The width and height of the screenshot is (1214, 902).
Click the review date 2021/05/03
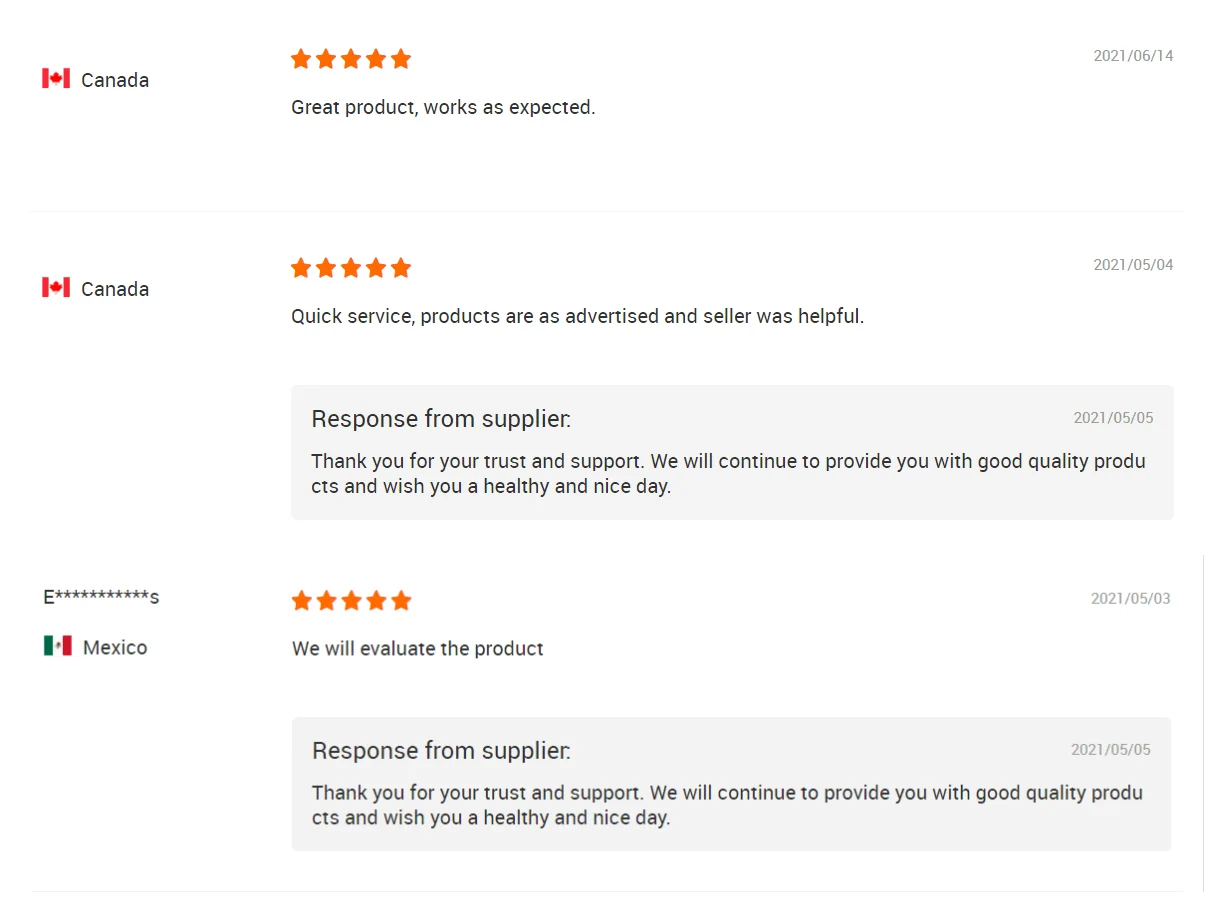1130,599
